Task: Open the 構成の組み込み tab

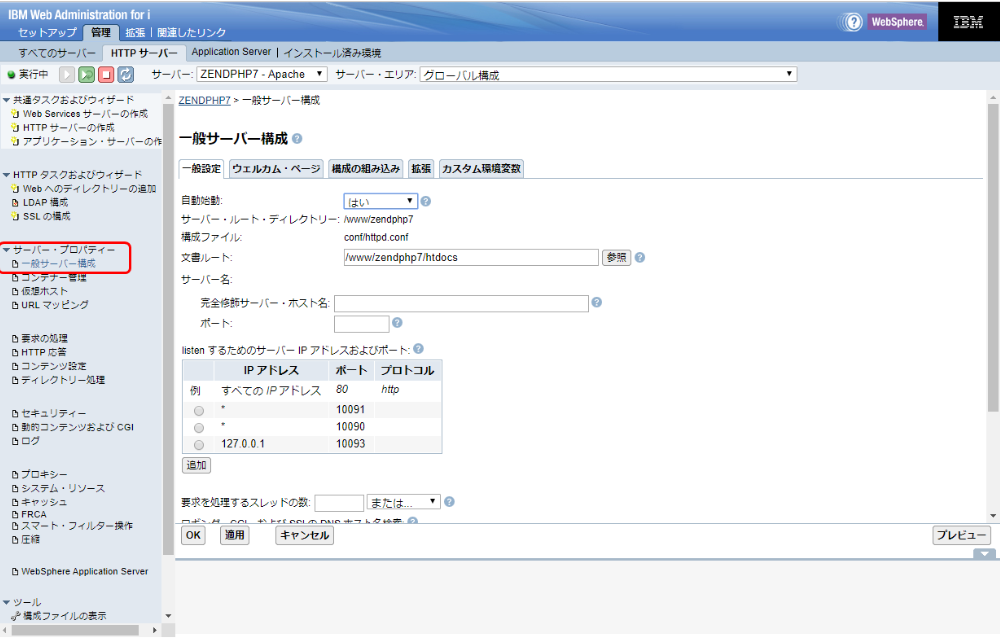Action: point(366,168)
